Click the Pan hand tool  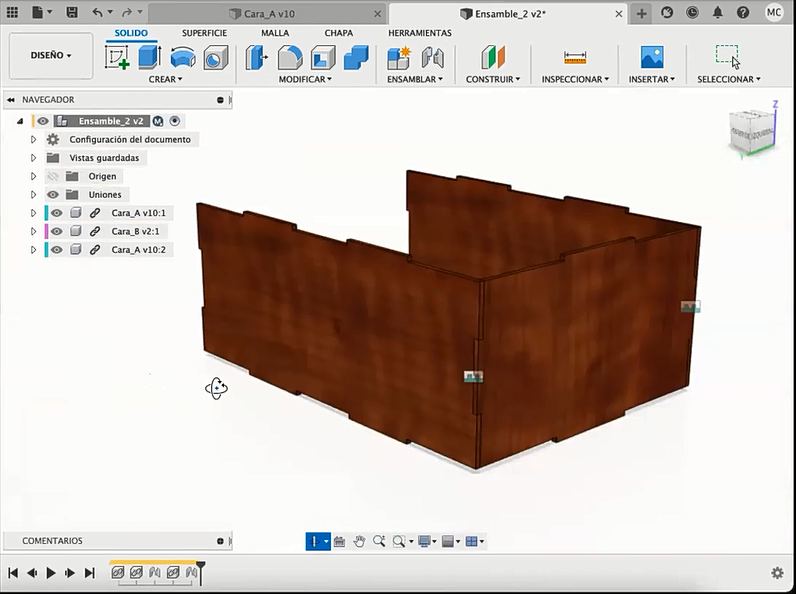pos(359,541)
